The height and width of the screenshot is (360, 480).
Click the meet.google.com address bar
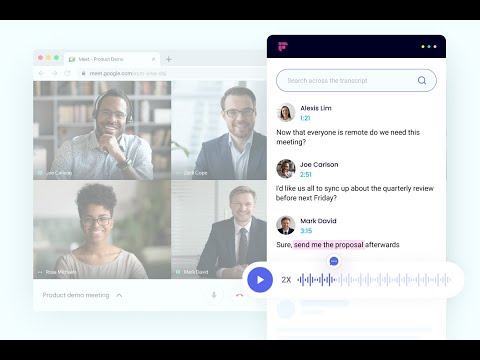172,73
